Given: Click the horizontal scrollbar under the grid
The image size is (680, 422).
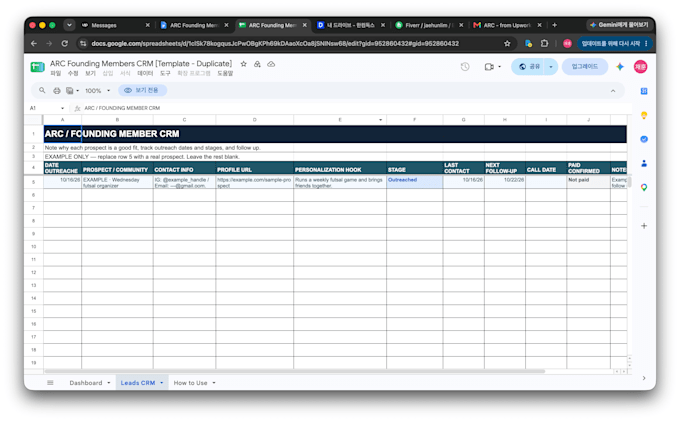Looking at the screenshot, I should [x=295, y=371].
